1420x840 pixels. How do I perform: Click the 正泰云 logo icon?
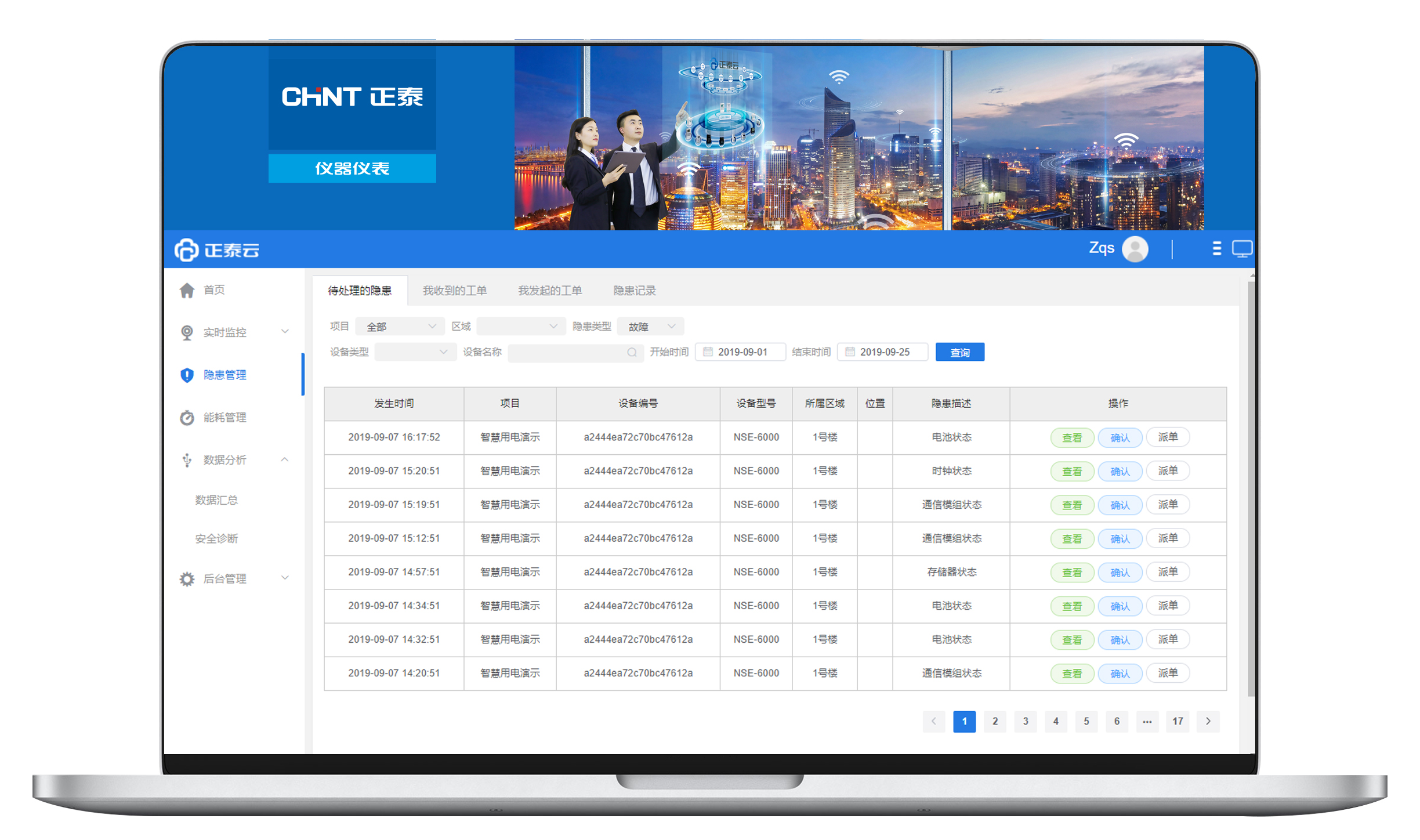click(186, 250)
